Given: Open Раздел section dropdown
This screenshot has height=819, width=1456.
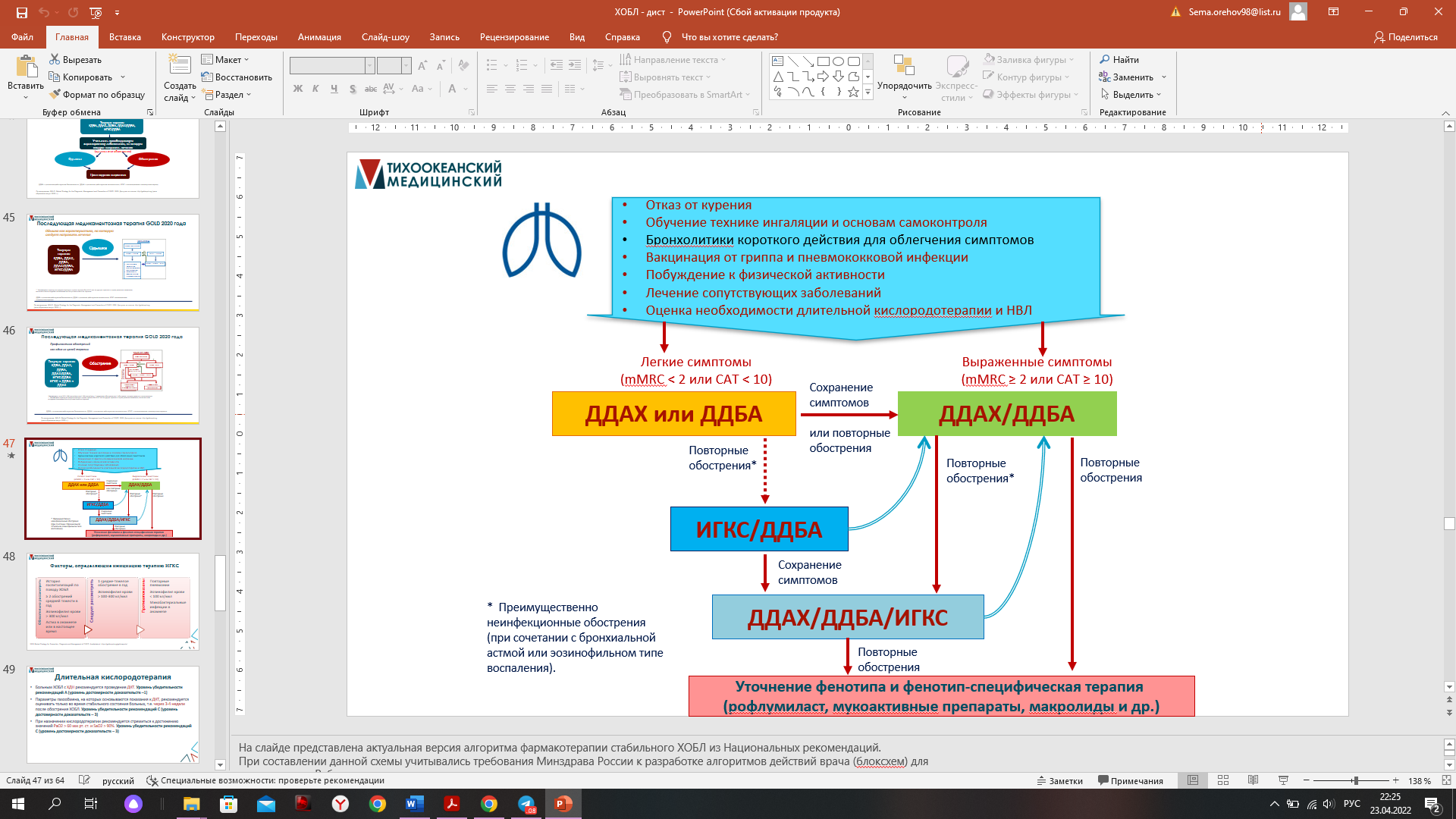Looking at the screenshot, I should click(x=226, y=95).
